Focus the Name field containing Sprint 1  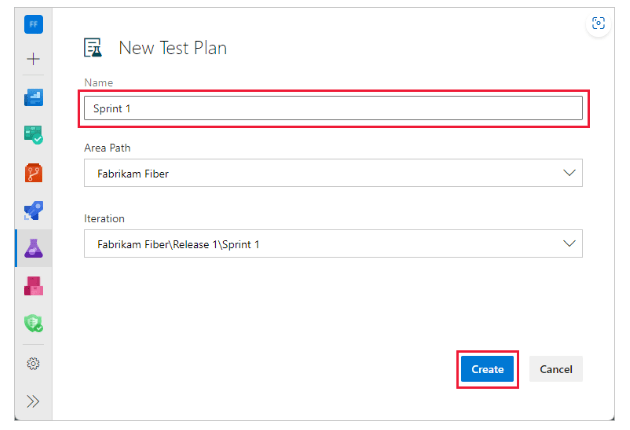pyautogui.click(x=333, y=108)
